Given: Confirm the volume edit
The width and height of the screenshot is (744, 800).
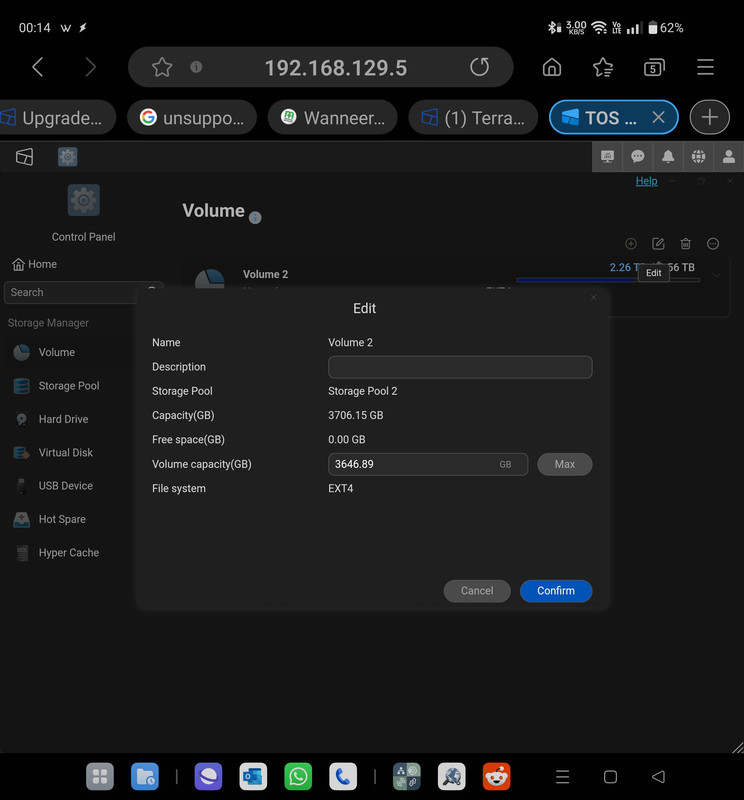Looking at the screenshot, I should [x=556, y=591].
